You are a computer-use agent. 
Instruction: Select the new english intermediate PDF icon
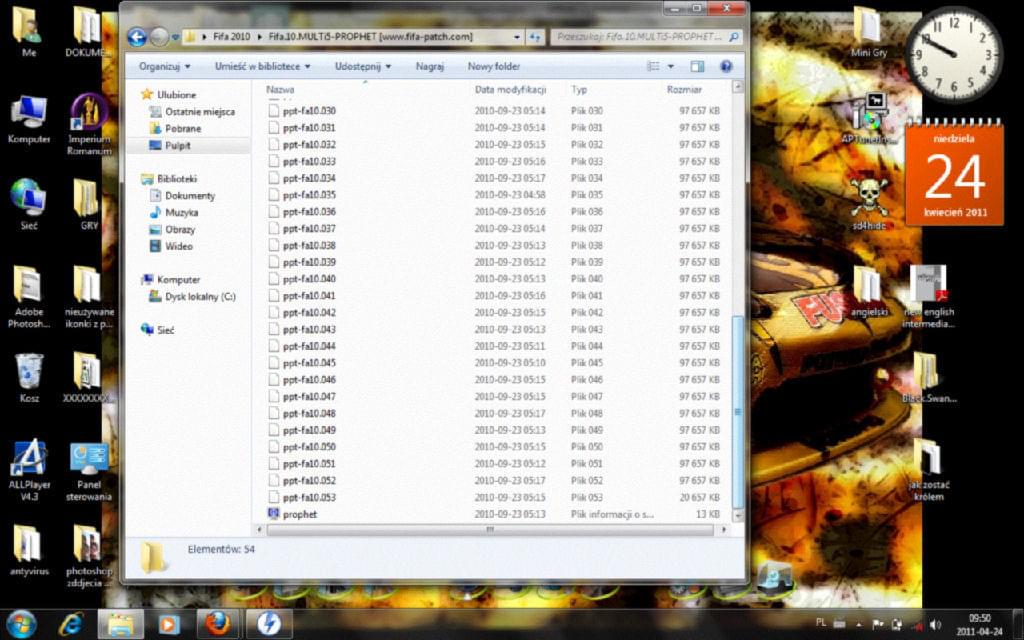pos(928,296)
